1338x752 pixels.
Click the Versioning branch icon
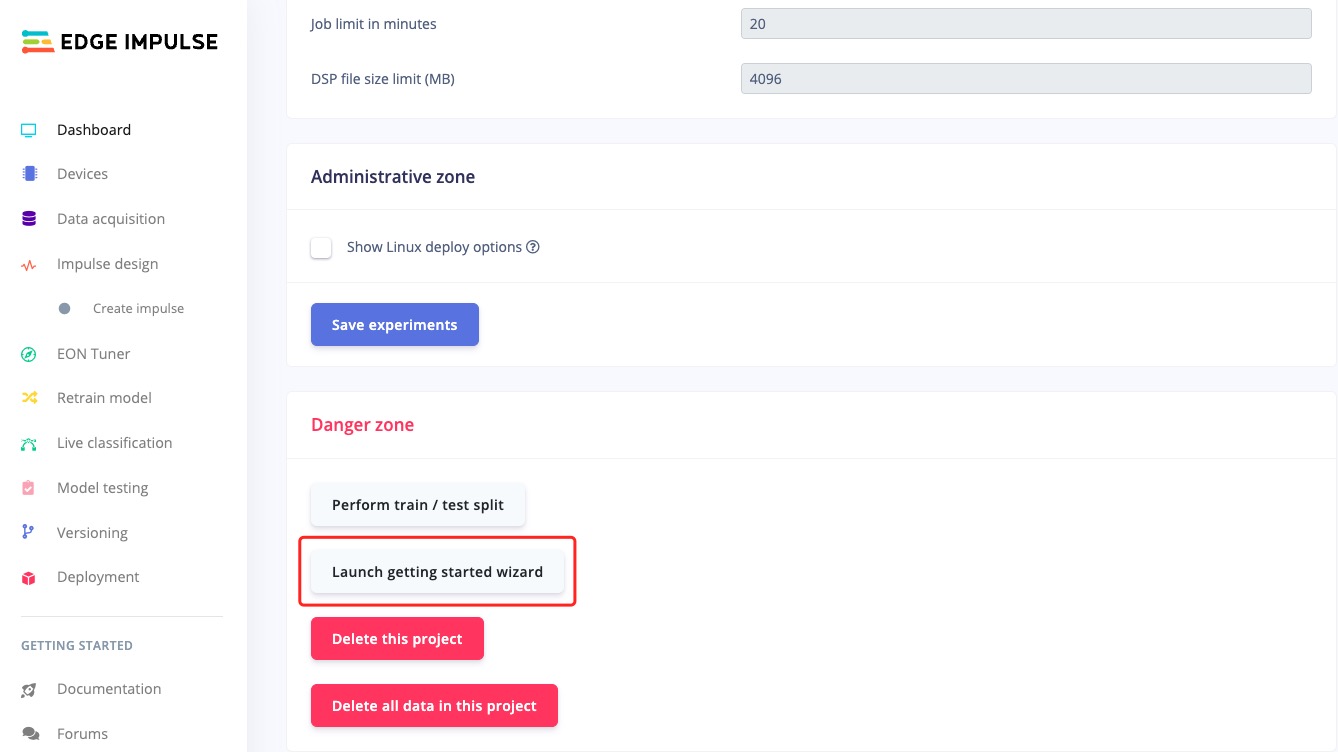click(29, 533)
